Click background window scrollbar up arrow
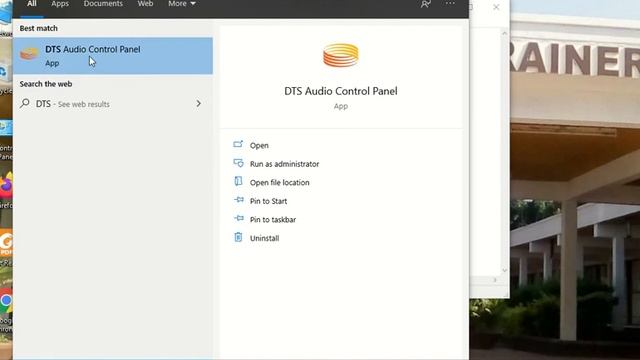Screen dimensions: 640x360 (x=504, y=33)
